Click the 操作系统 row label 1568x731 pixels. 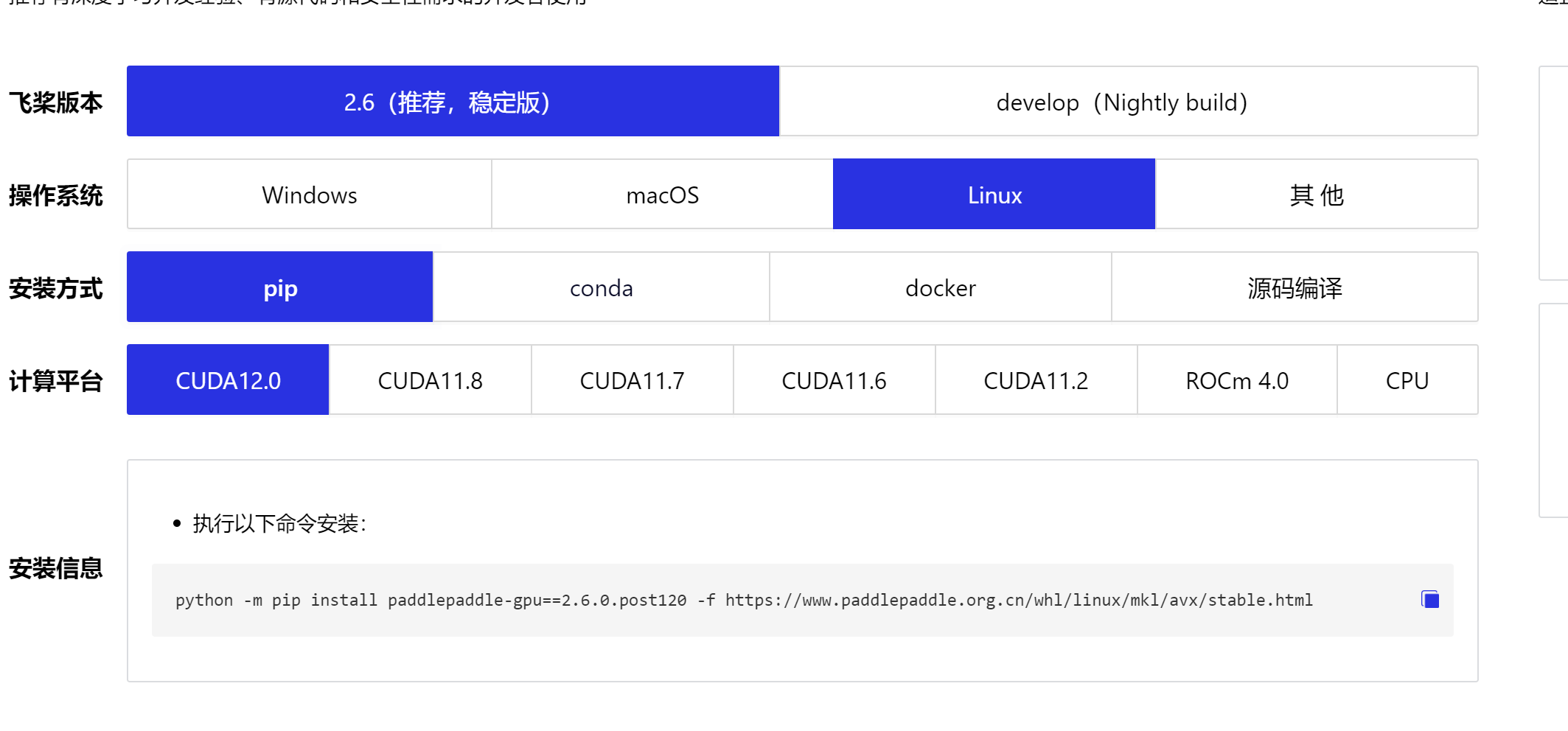[x=56, y=195]
